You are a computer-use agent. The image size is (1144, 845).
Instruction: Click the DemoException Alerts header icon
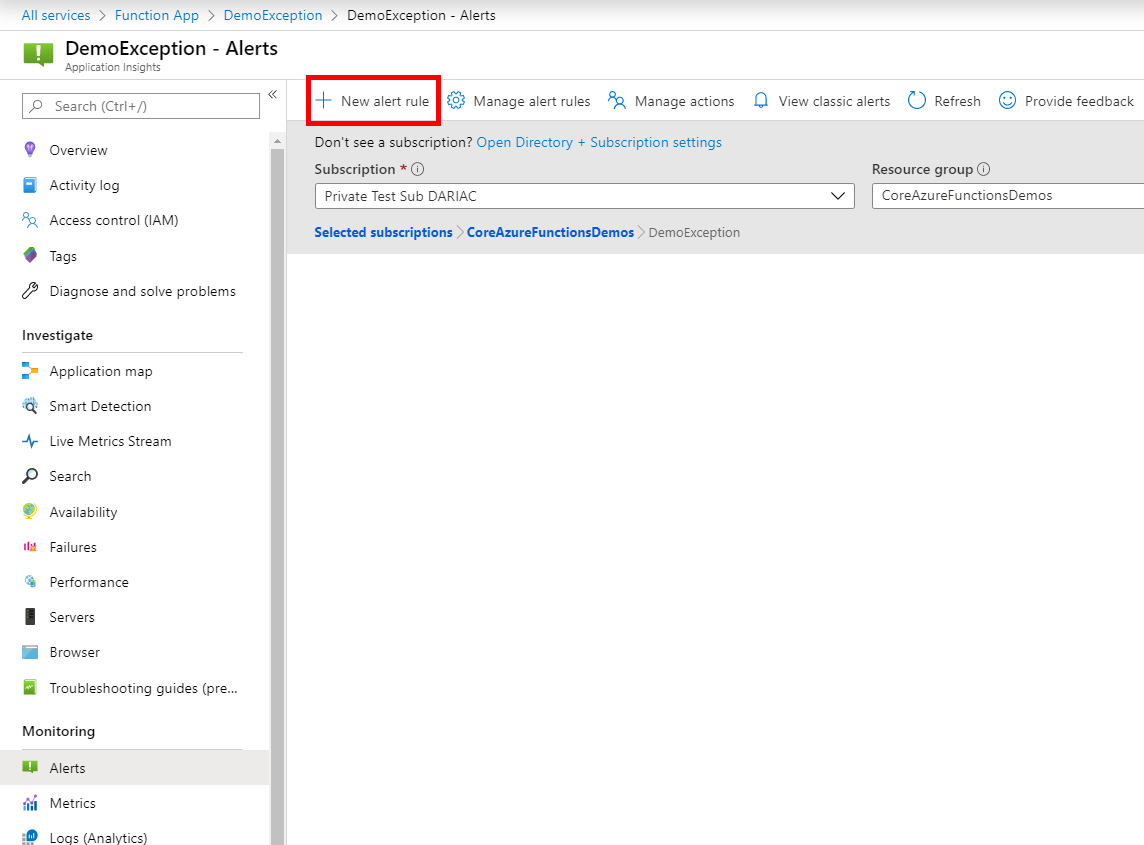pyautogui.click(x=38, y=54)
